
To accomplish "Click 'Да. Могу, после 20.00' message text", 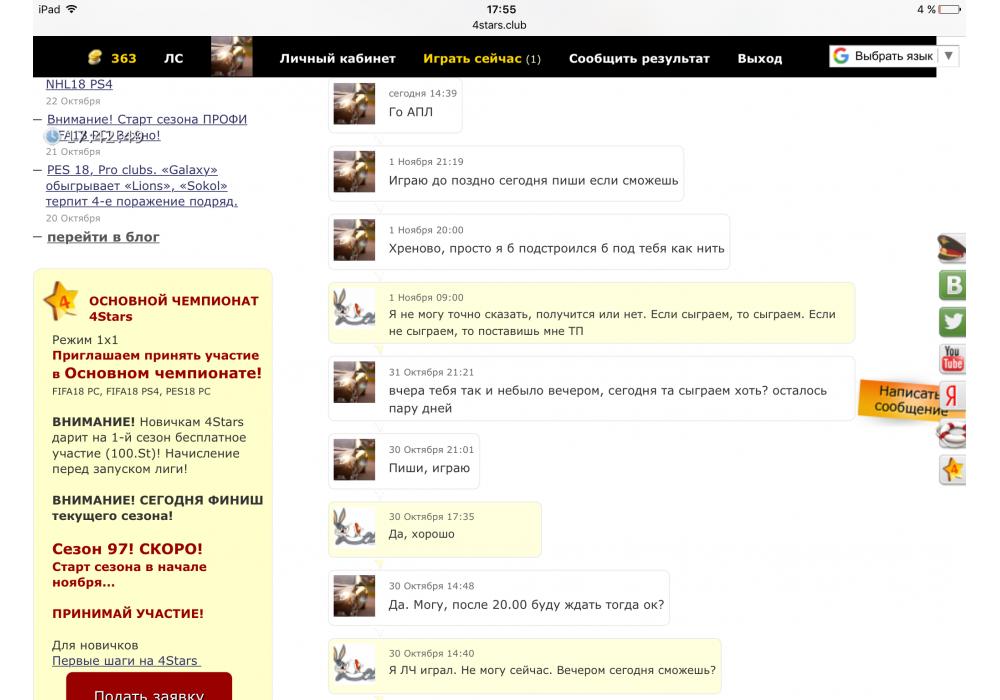I will pyautogui.click(x=526, y=604).
